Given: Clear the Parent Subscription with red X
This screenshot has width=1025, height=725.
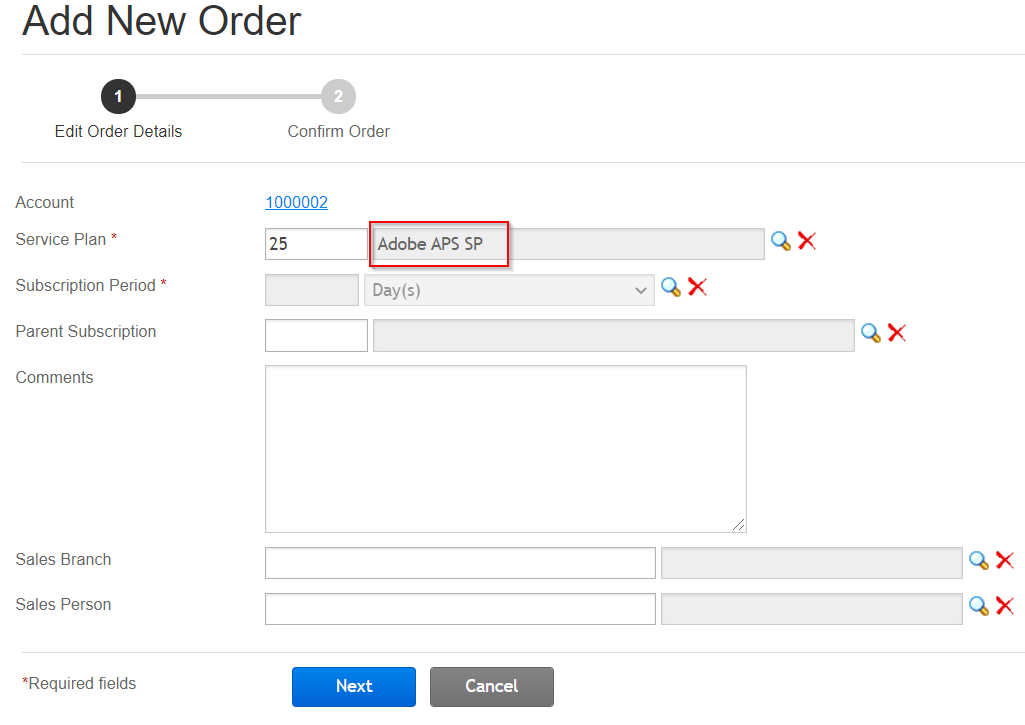Looking at the screenshot, I should (897, 333).
